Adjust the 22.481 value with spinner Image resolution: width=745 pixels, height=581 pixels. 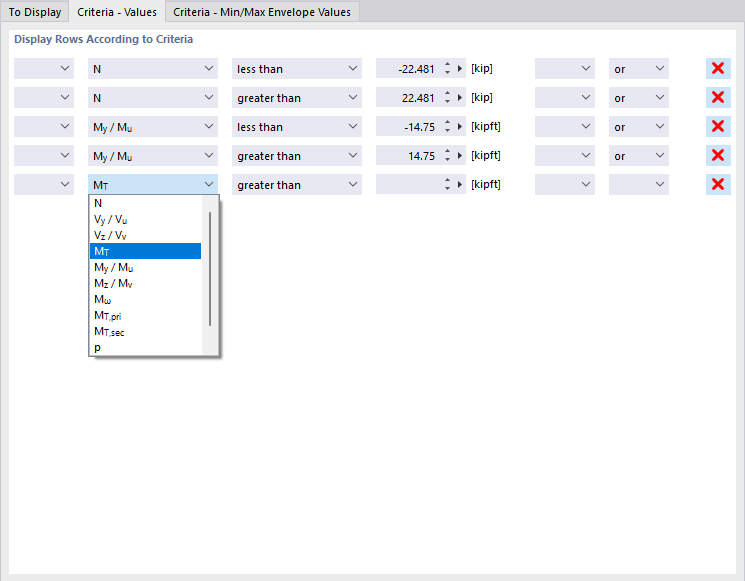pos(448,97)
